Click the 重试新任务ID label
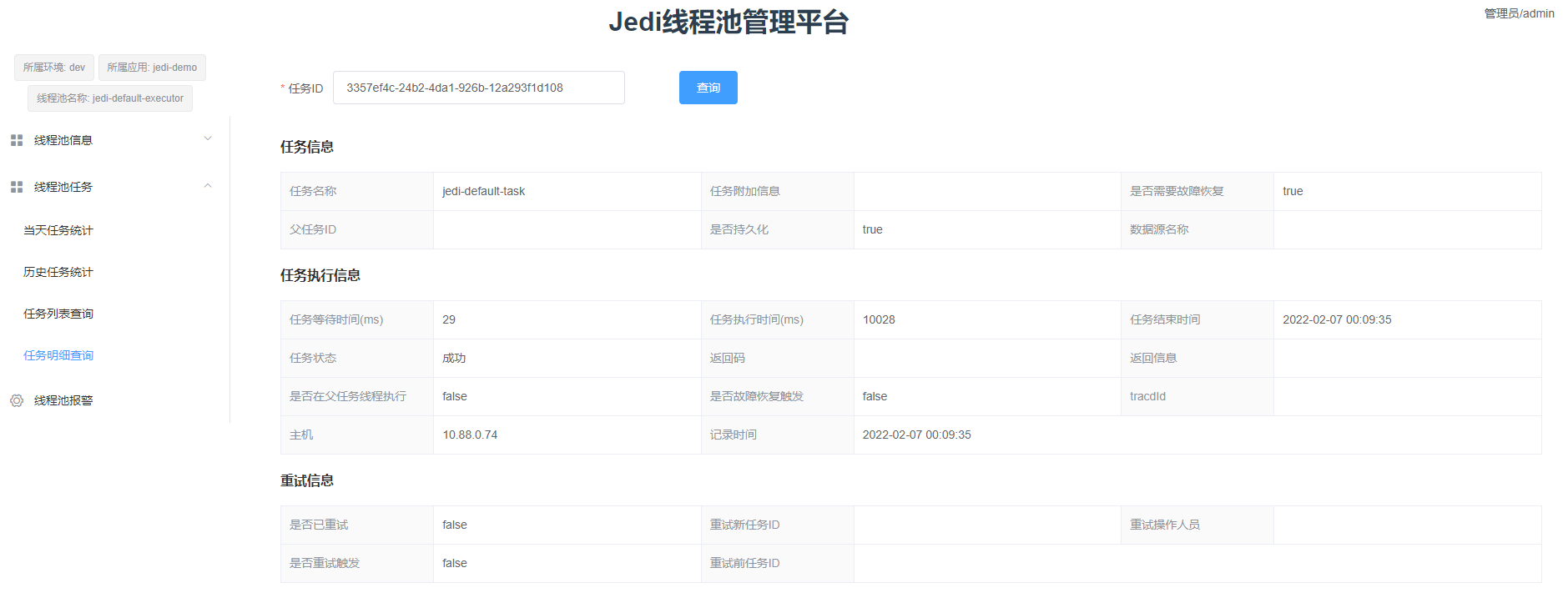1568x603 pixels. coord(745,525)
